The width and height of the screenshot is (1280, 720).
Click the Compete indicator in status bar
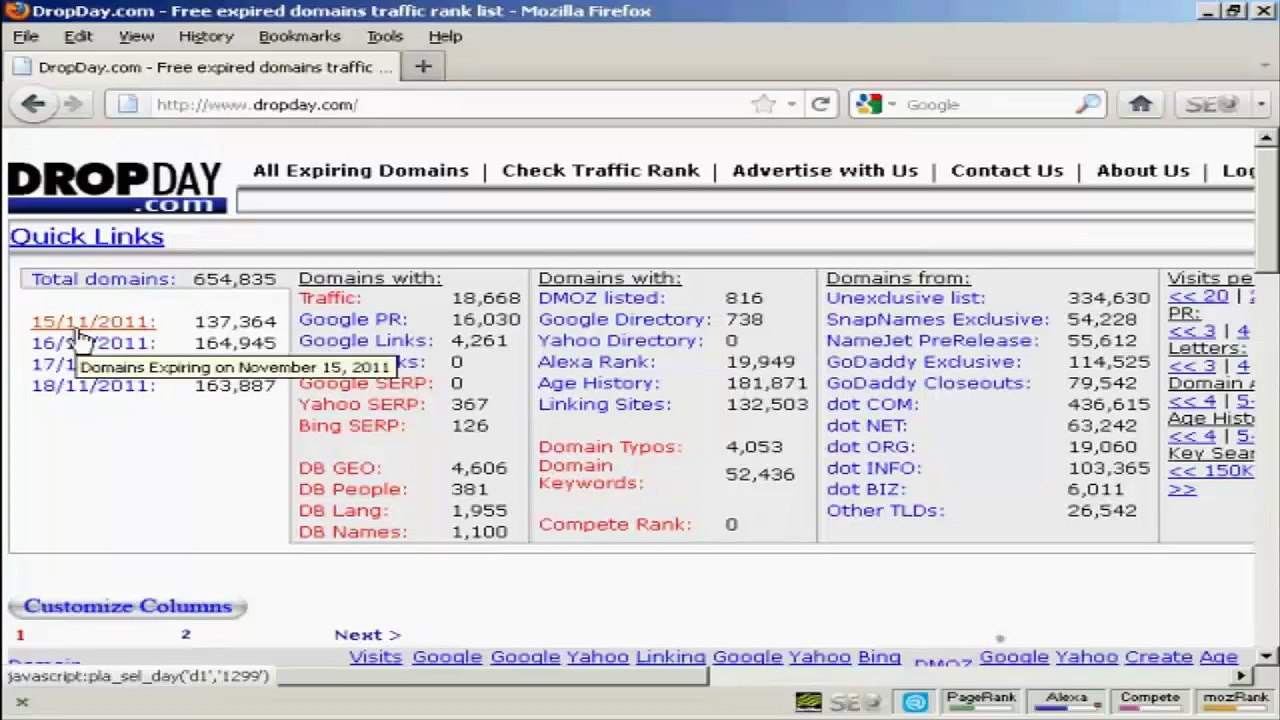click(x=1150, y=701)
